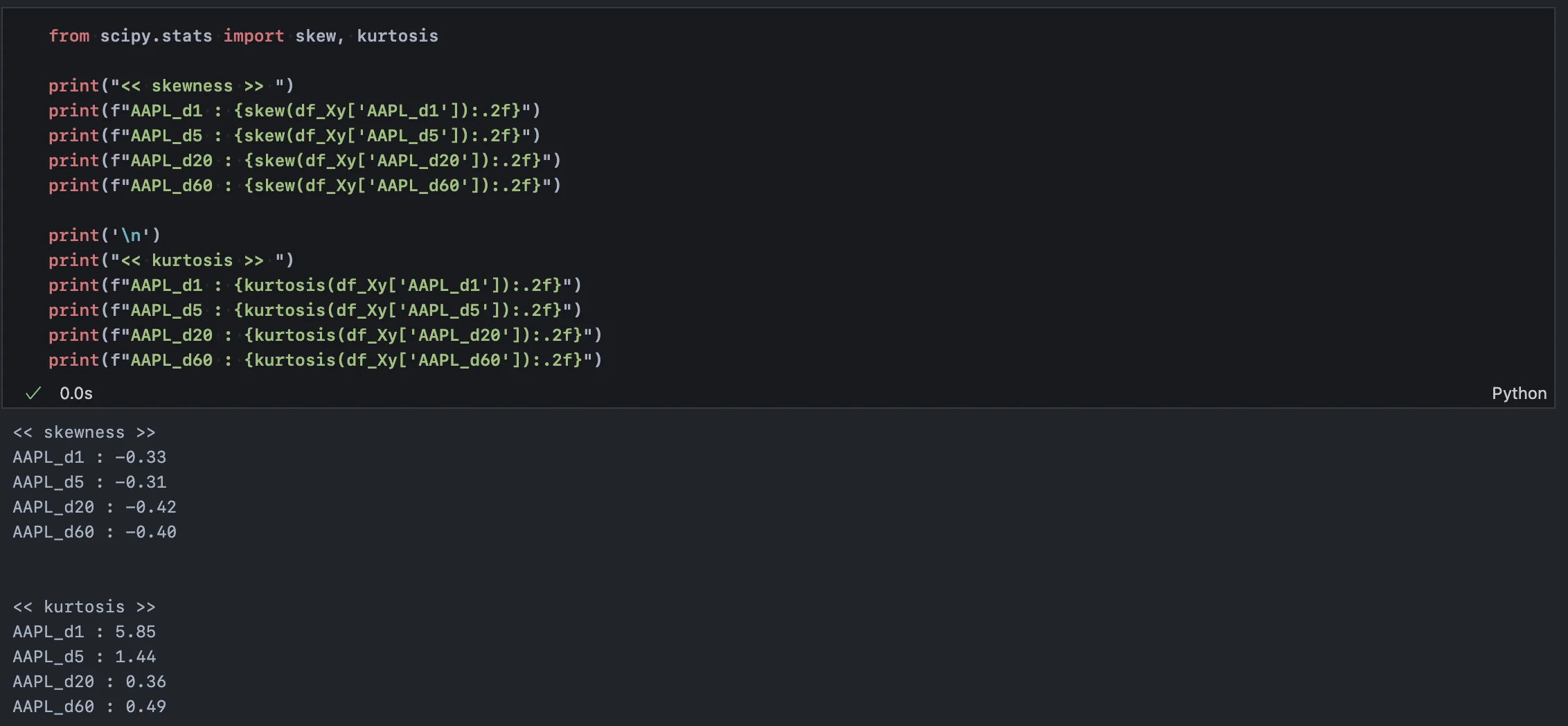Image resolution: width=1568 pixels, height=726 pixels.
Task: Click the code line computing skew of AAPL_d1
Action: [x=294, y=111]
